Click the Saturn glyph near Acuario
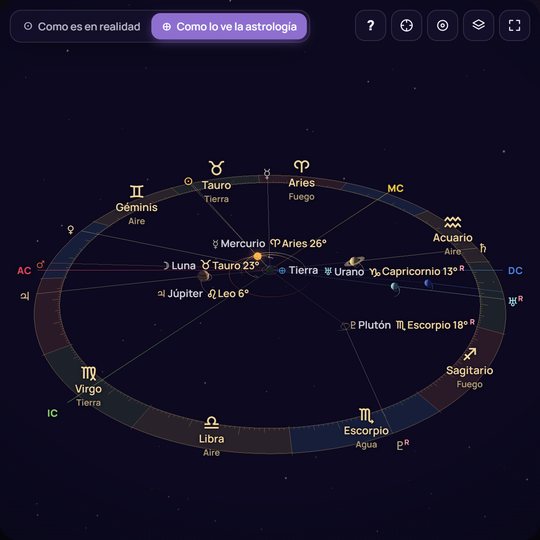540x540 pixels. click(483, 248)
